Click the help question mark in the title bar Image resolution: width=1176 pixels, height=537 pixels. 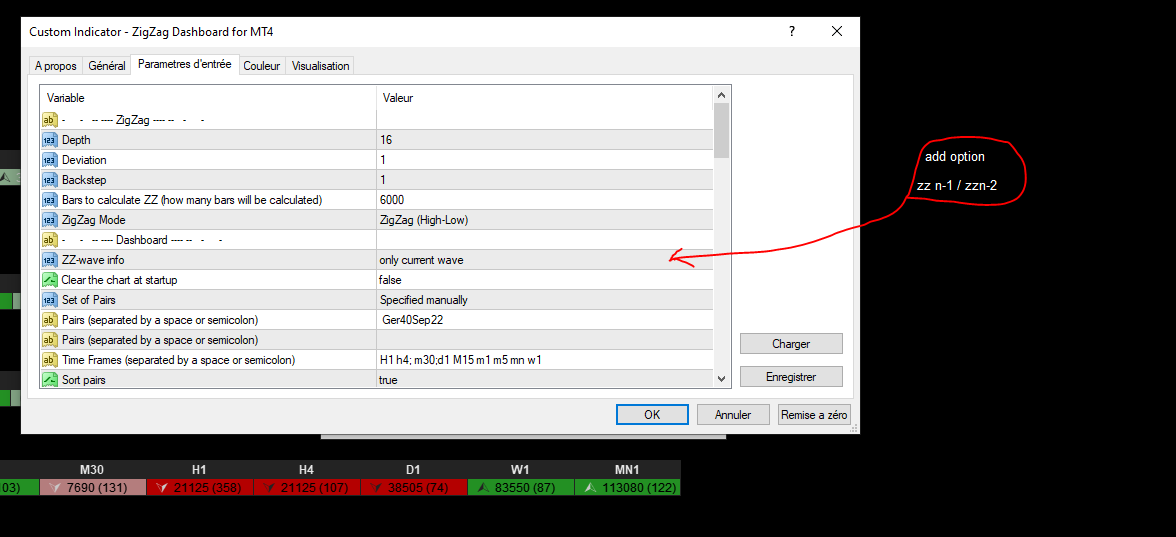pyautogui.click(x=791, y=32)
